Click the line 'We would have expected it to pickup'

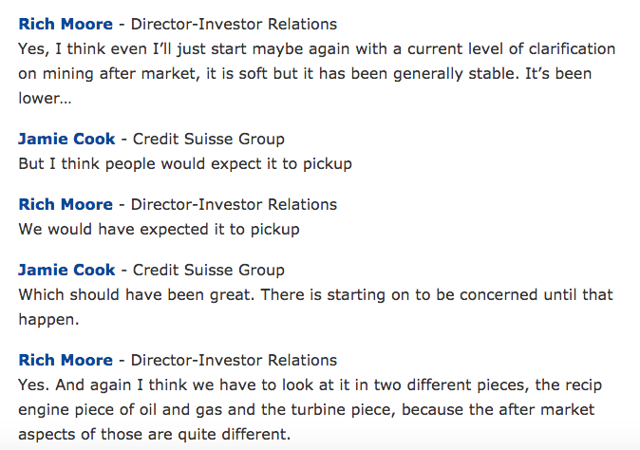point(159,229)
